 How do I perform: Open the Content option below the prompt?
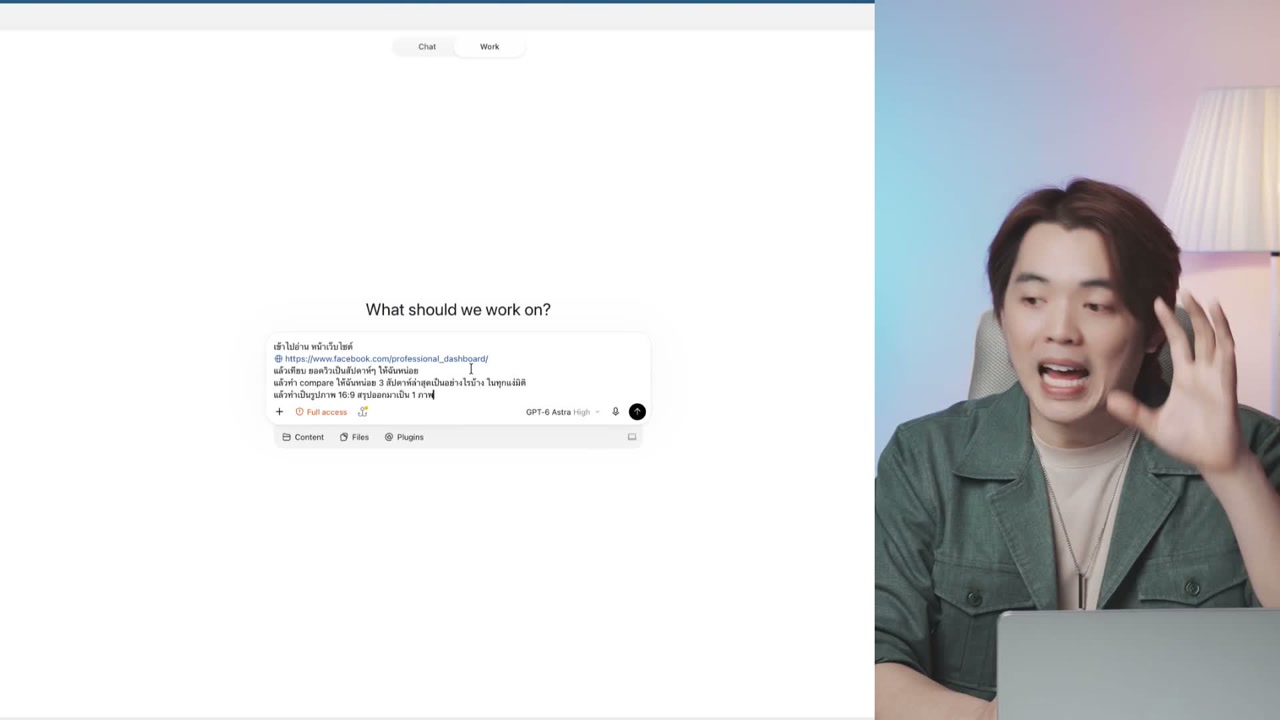[x=303, y=437]
